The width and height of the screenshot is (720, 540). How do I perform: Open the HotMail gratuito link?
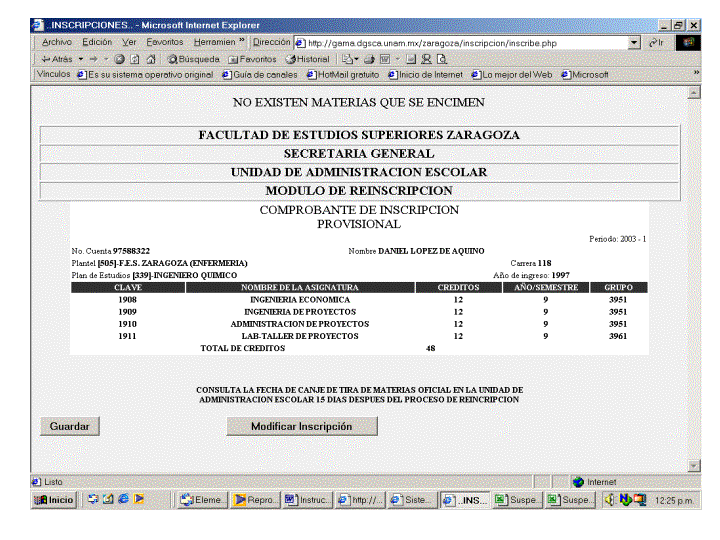click(x=343, y=74)
